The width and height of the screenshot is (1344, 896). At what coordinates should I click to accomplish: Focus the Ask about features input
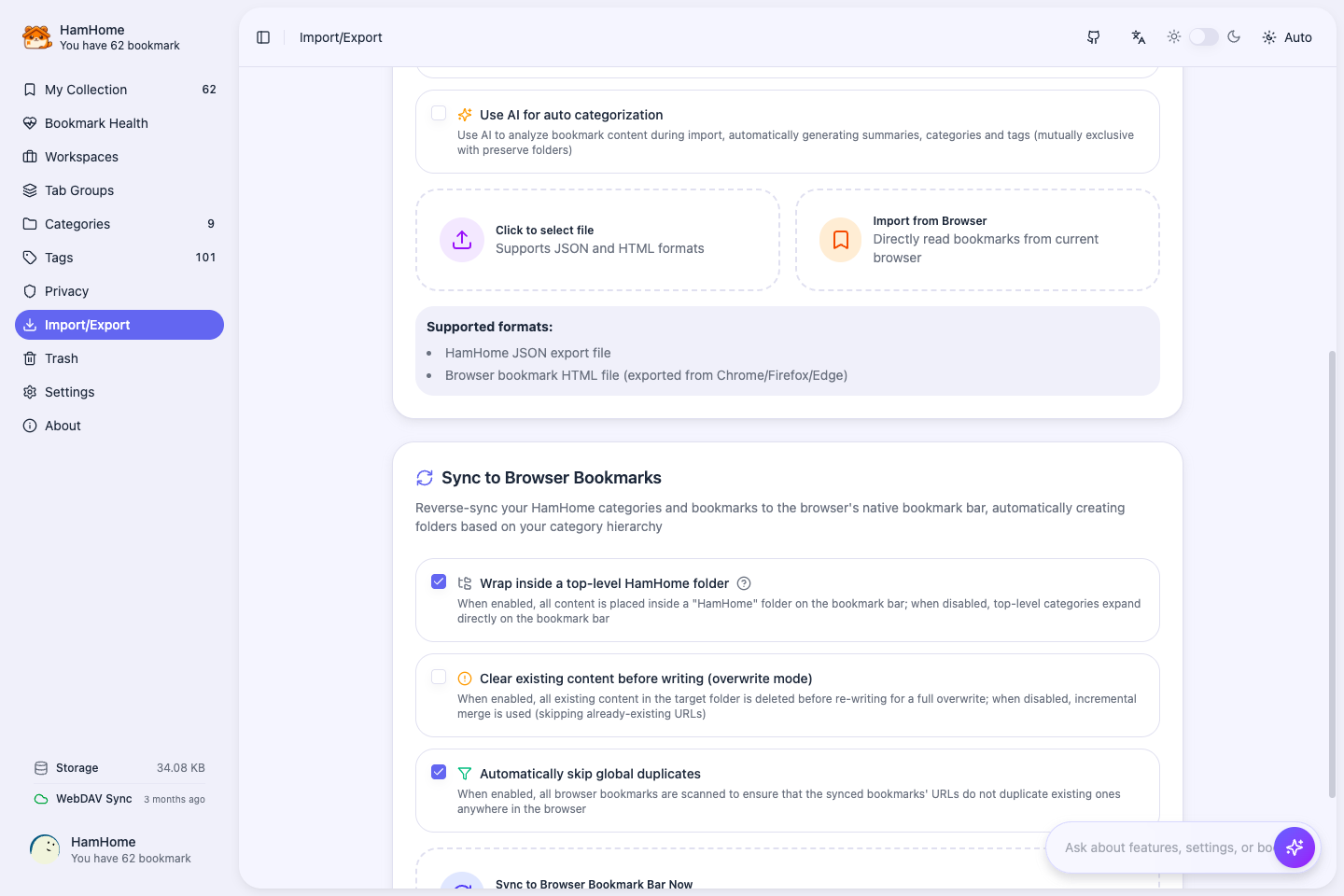(1167, 847)
